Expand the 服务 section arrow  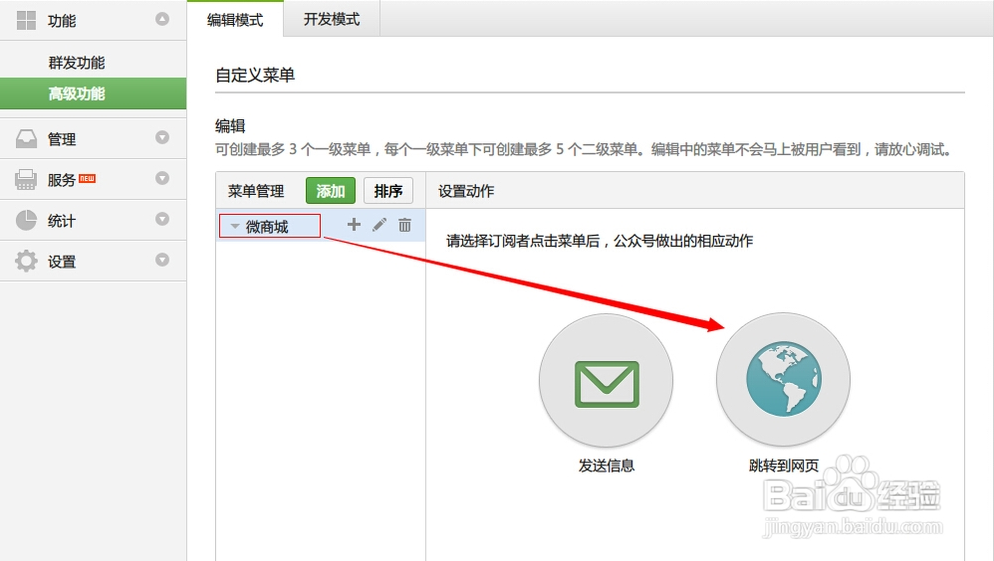[162, 178]
